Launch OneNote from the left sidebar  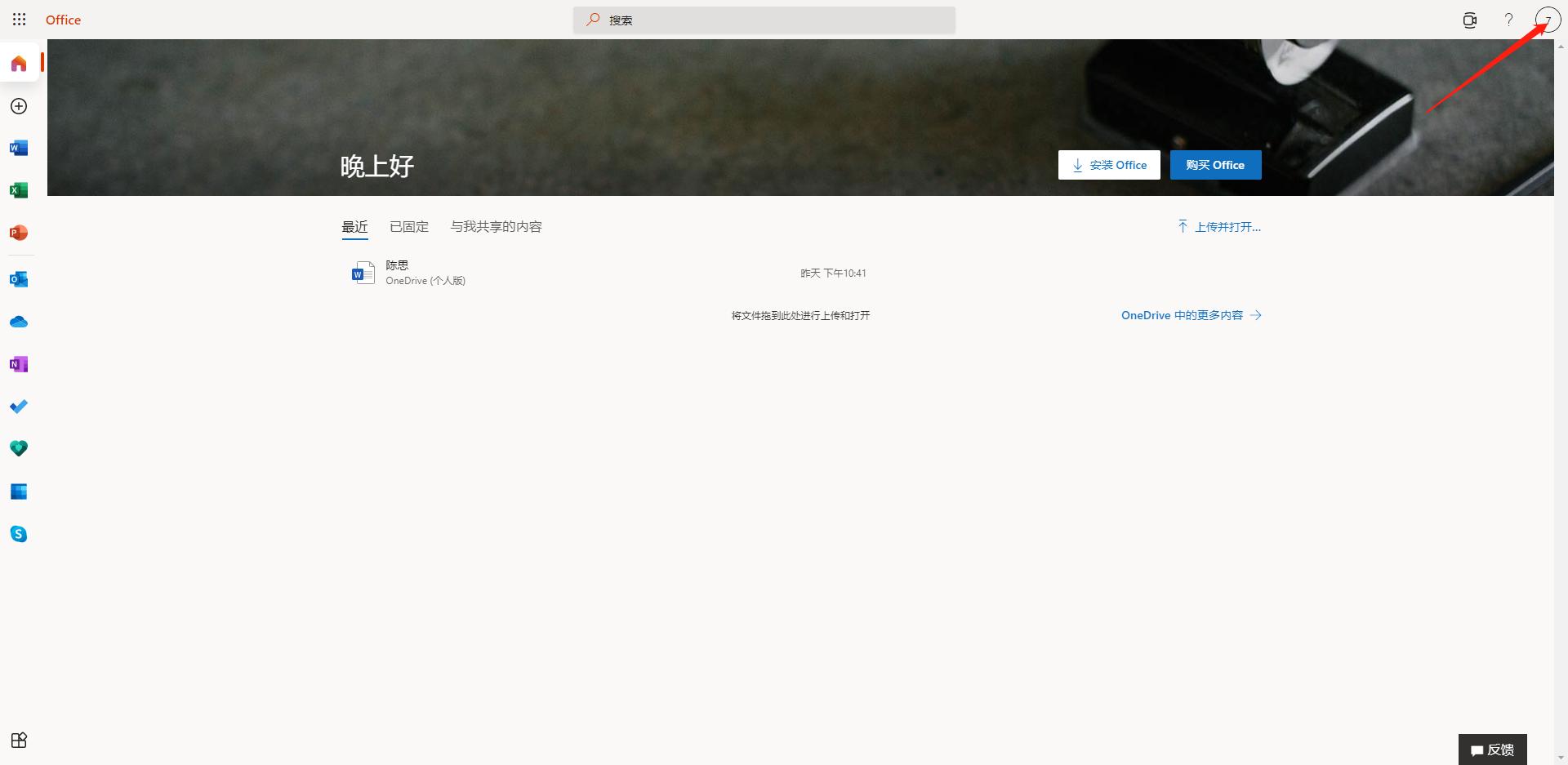[19, 364]
